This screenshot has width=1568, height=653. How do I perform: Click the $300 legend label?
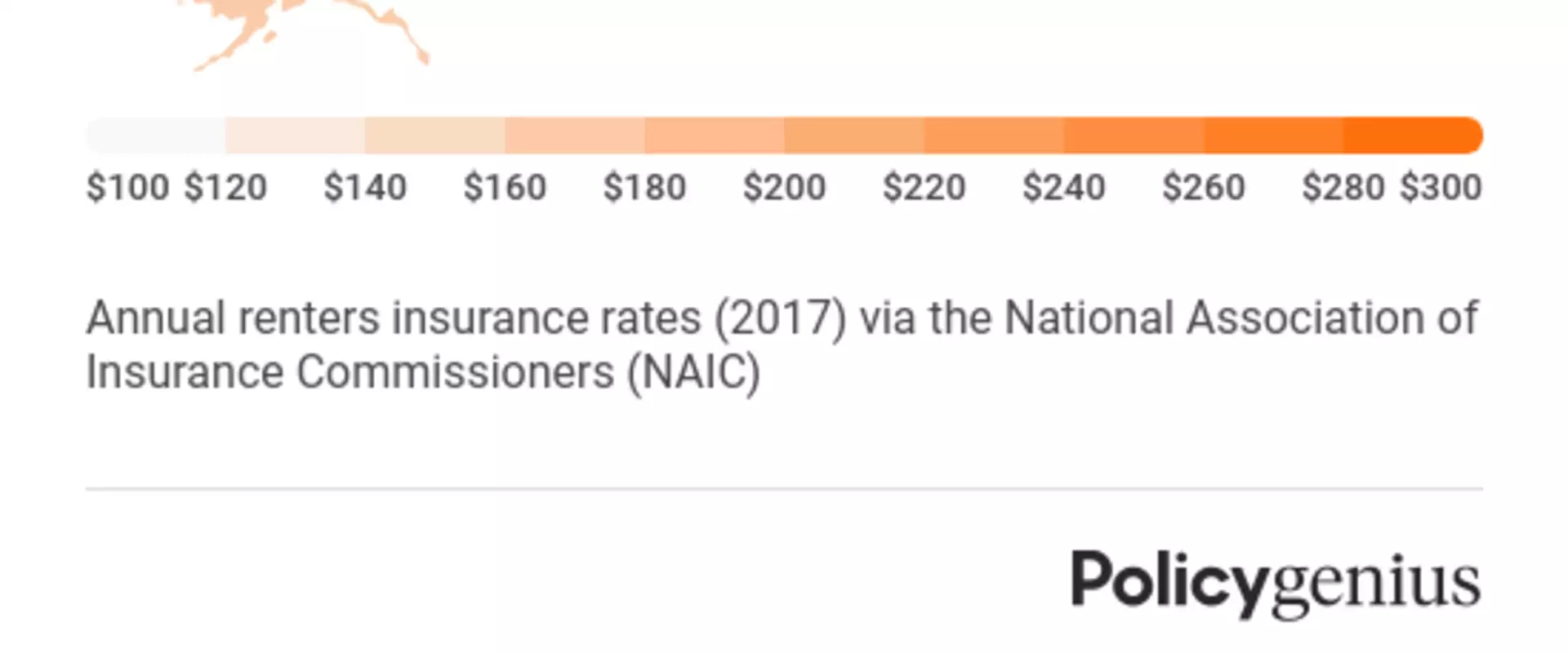pos(1441,188)
